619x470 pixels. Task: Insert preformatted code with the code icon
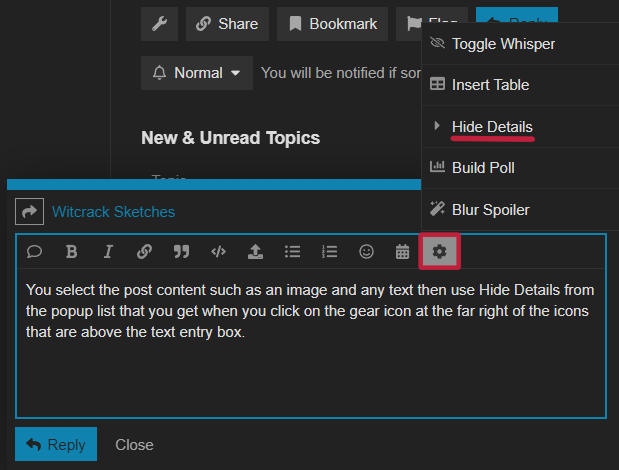[218, 251]
